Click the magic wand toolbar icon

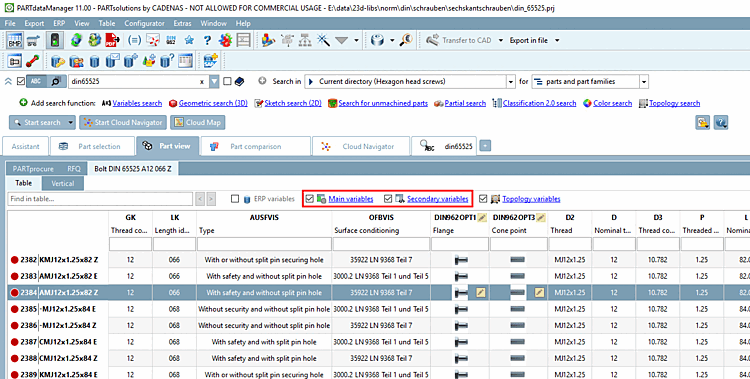(323, 40)
